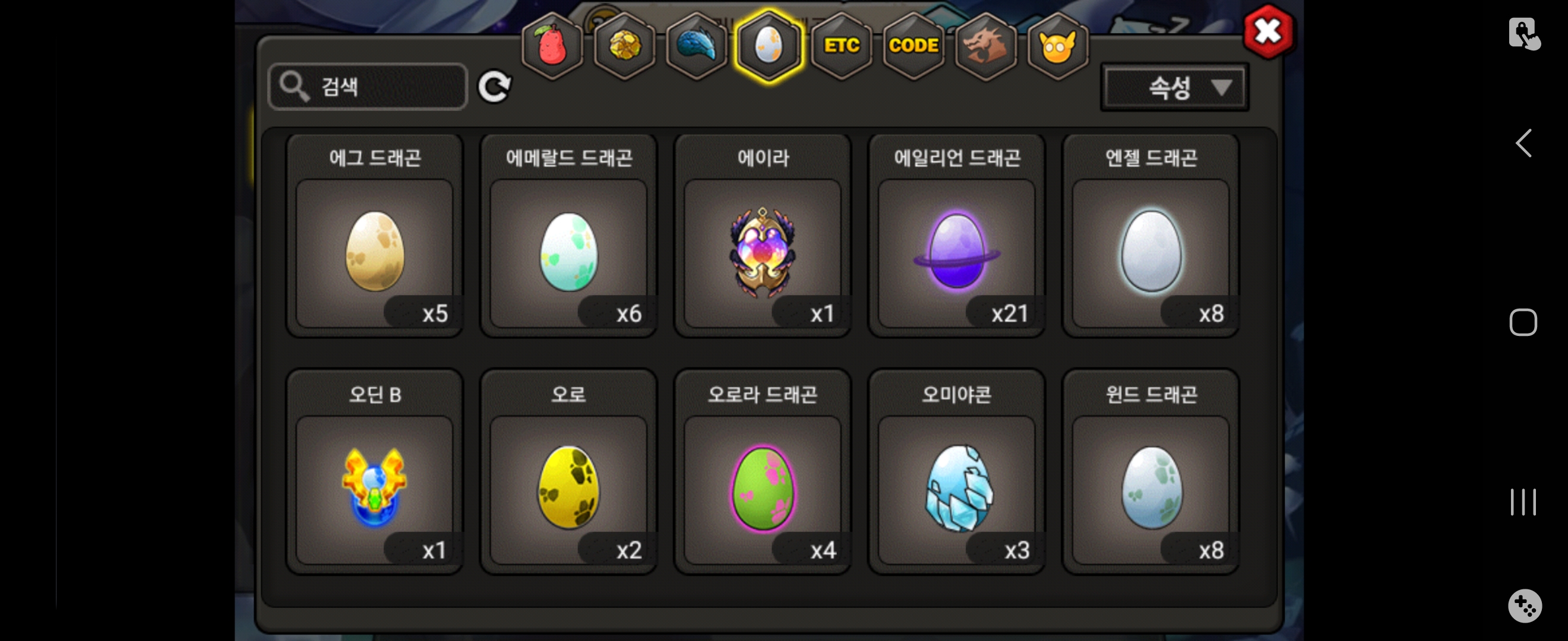Select the blue dragon scale category tab
This screenshot has width=1568, height=641.
coord(696,46)
